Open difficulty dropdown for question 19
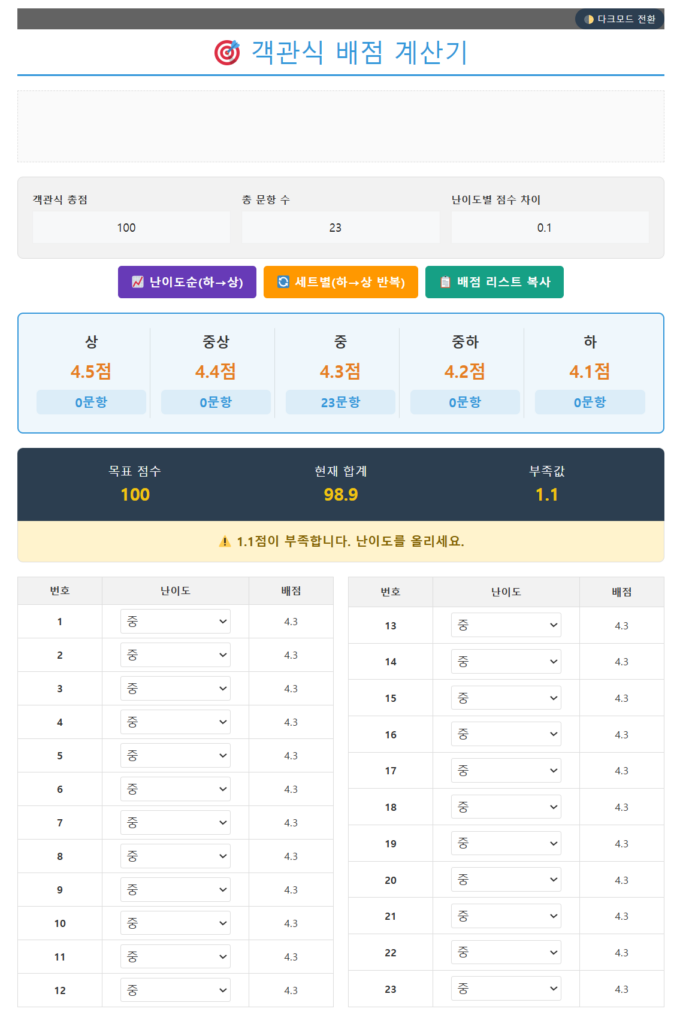Viewport: 680px width, 1024px height. tap(506, 844)
